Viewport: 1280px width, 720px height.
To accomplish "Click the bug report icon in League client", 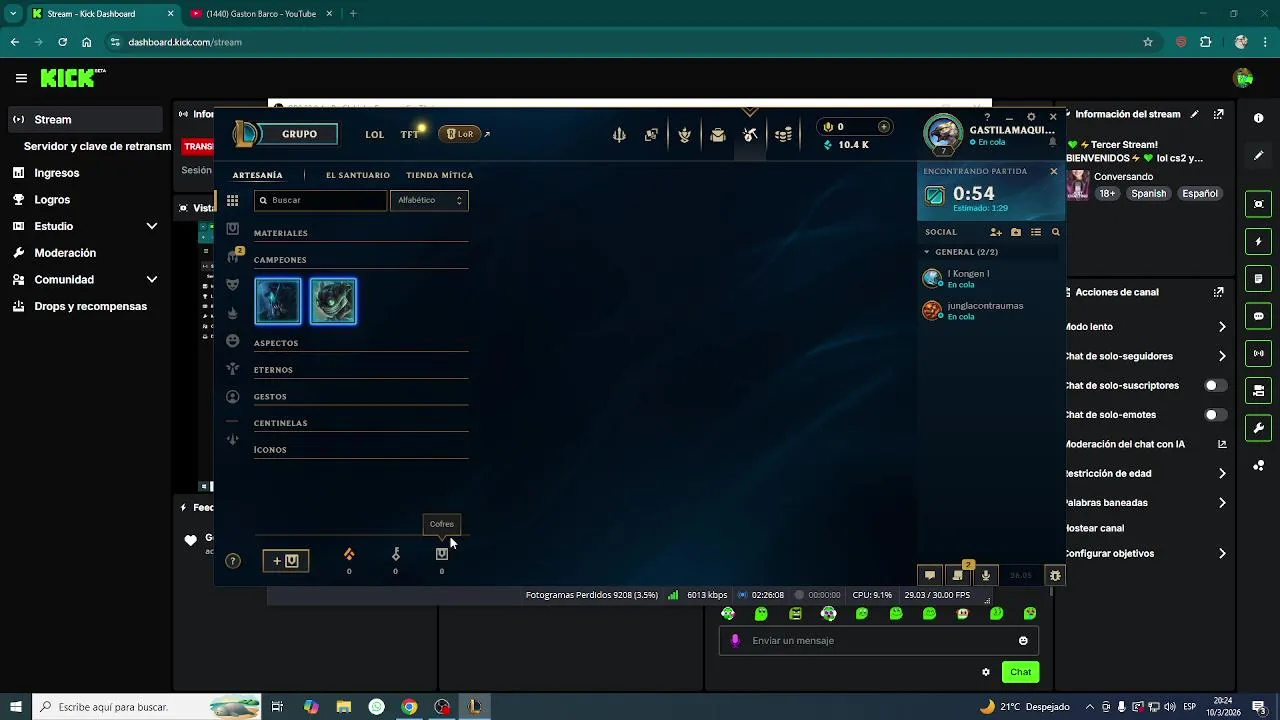I will coord(1055,575).
